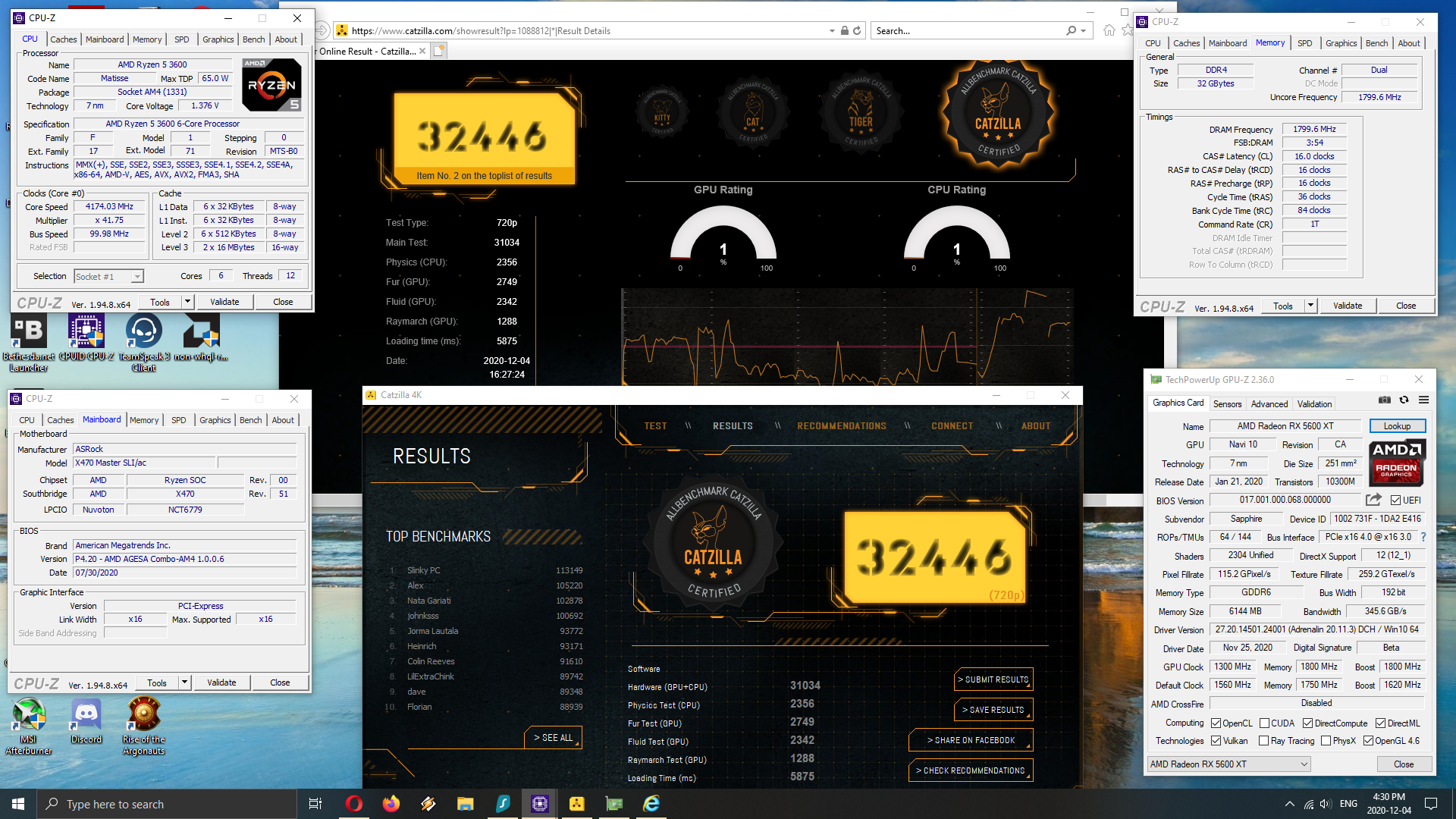Viewport: 1456px width, 819px height.
Task: Open the CPUID CPU-Z desktop shortcut
Action: pyautogui.click(x=86, y=338)
